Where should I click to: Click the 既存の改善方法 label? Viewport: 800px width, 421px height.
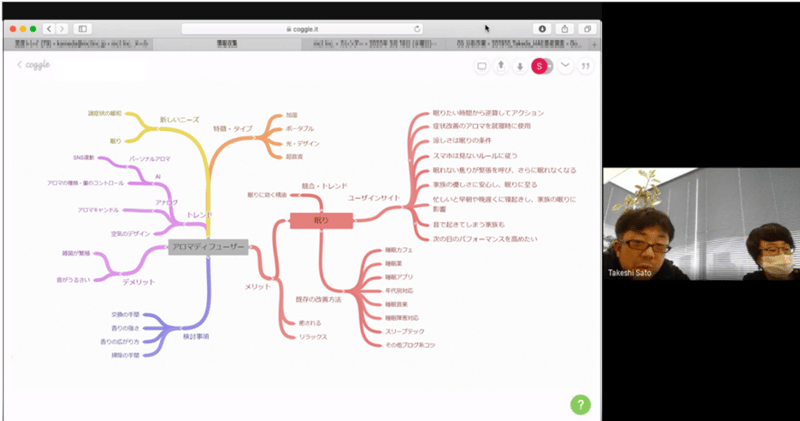tap(318, 300)
